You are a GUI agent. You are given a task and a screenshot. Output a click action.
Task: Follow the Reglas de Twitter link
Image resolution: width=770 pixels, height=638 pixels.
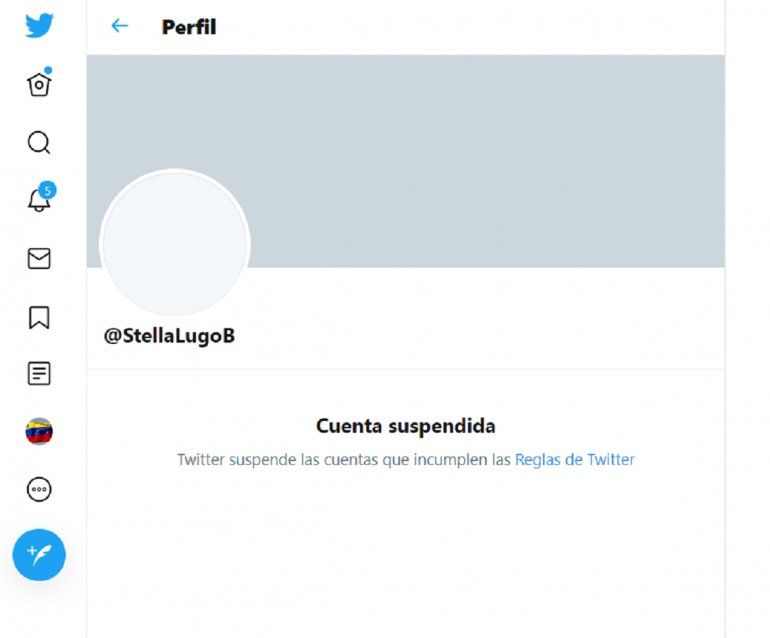575,460
